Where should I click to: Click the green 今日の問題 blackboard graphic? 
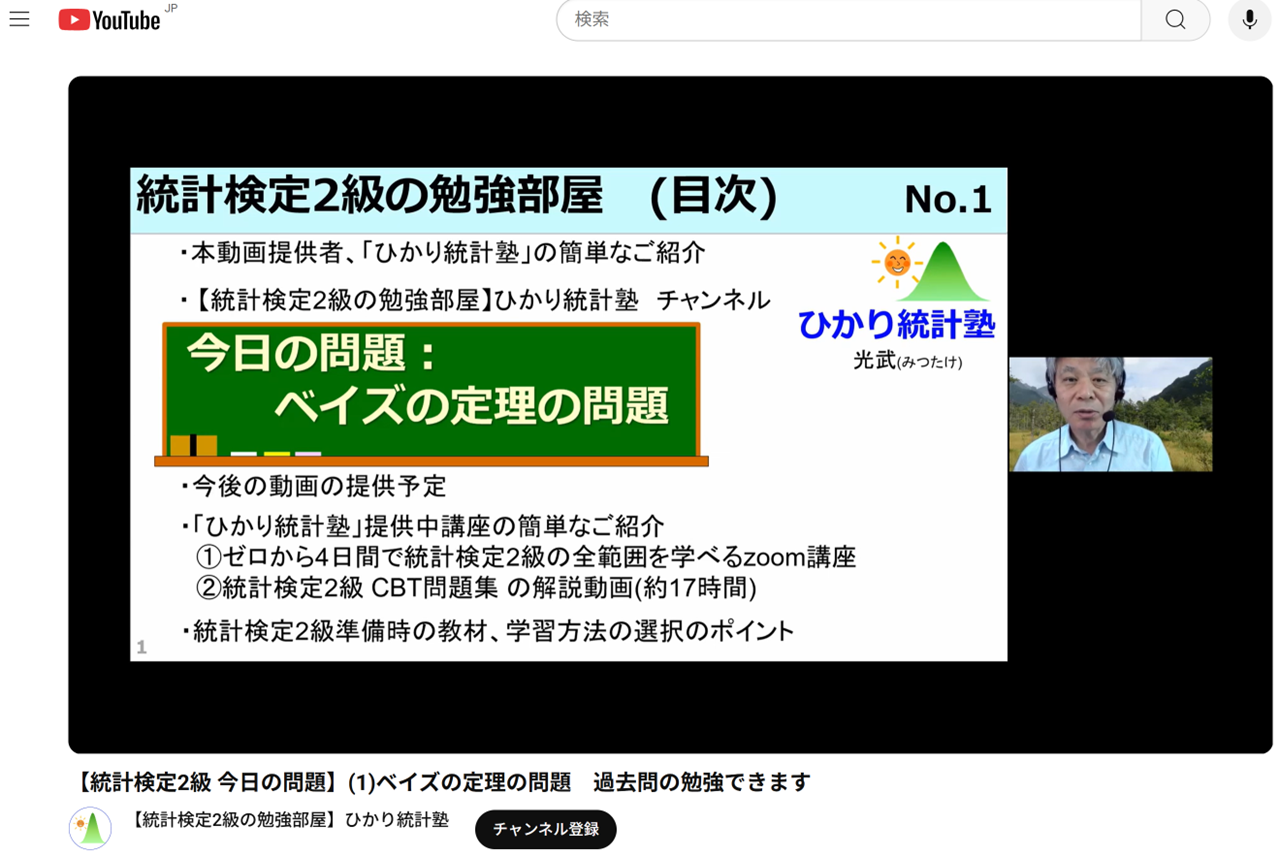click(x=430, y=392)
